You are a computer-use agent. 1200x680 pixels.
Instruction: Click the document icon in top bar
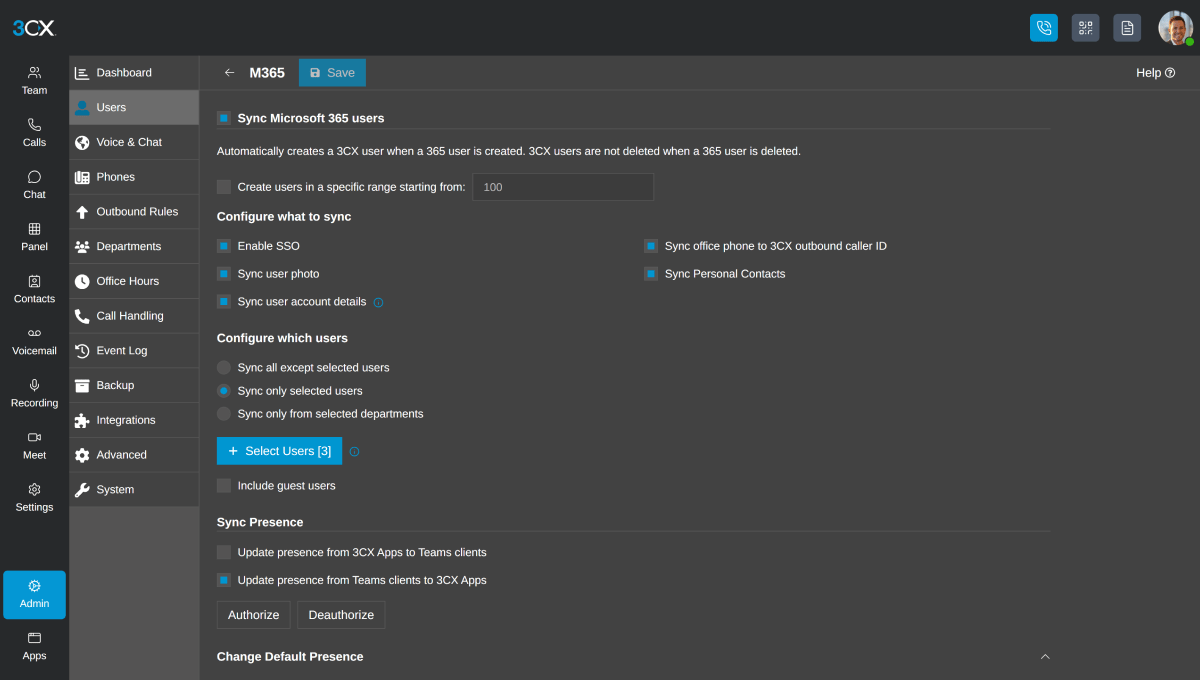point(1127,28)
